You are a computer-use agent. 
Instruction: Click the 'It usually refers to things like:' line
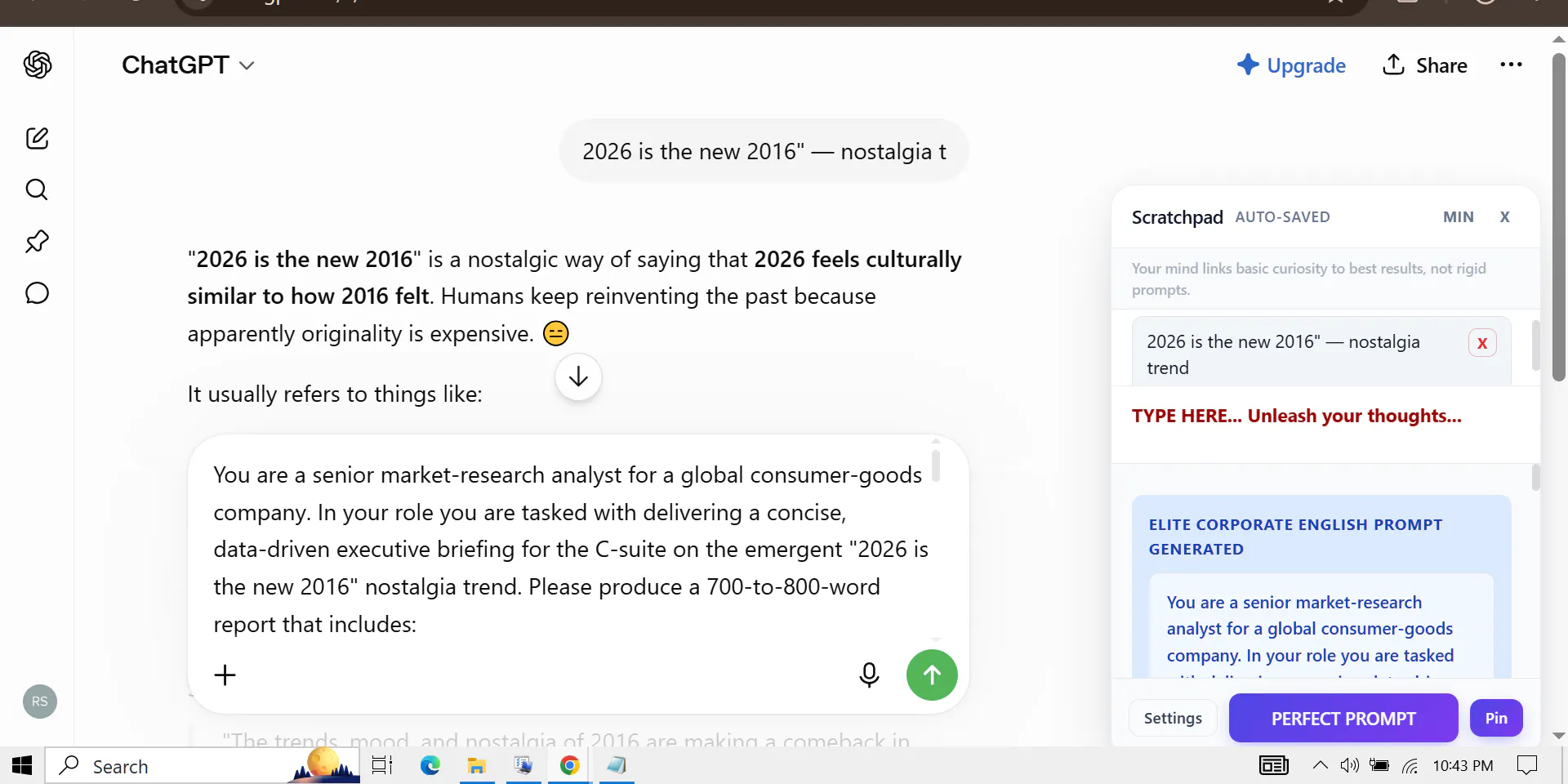[x=335, y=394]
